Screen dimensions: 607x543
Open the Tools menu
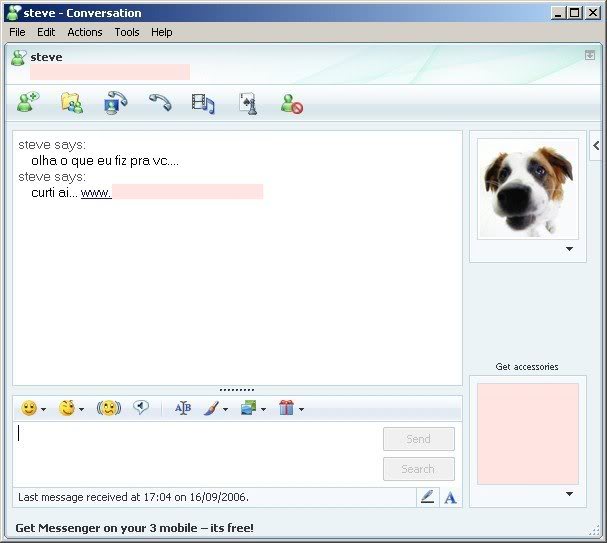[127, 32]
